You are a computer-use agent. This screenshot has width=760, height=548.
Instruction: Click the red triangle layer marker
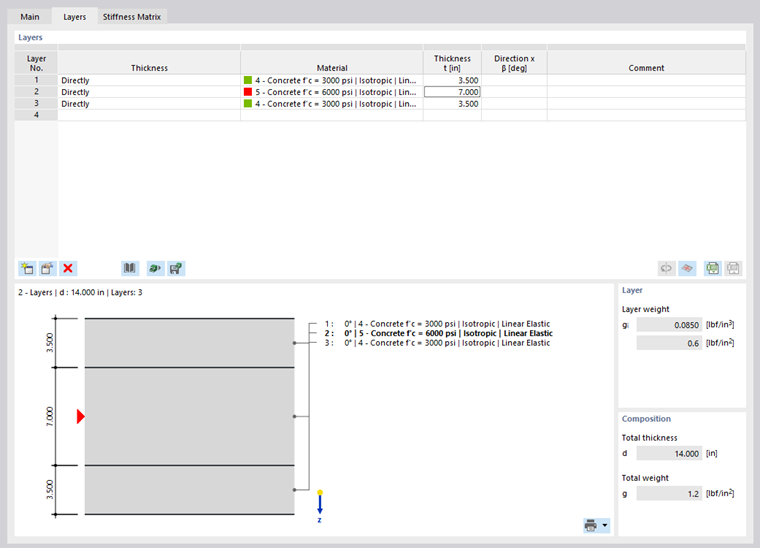80,416
